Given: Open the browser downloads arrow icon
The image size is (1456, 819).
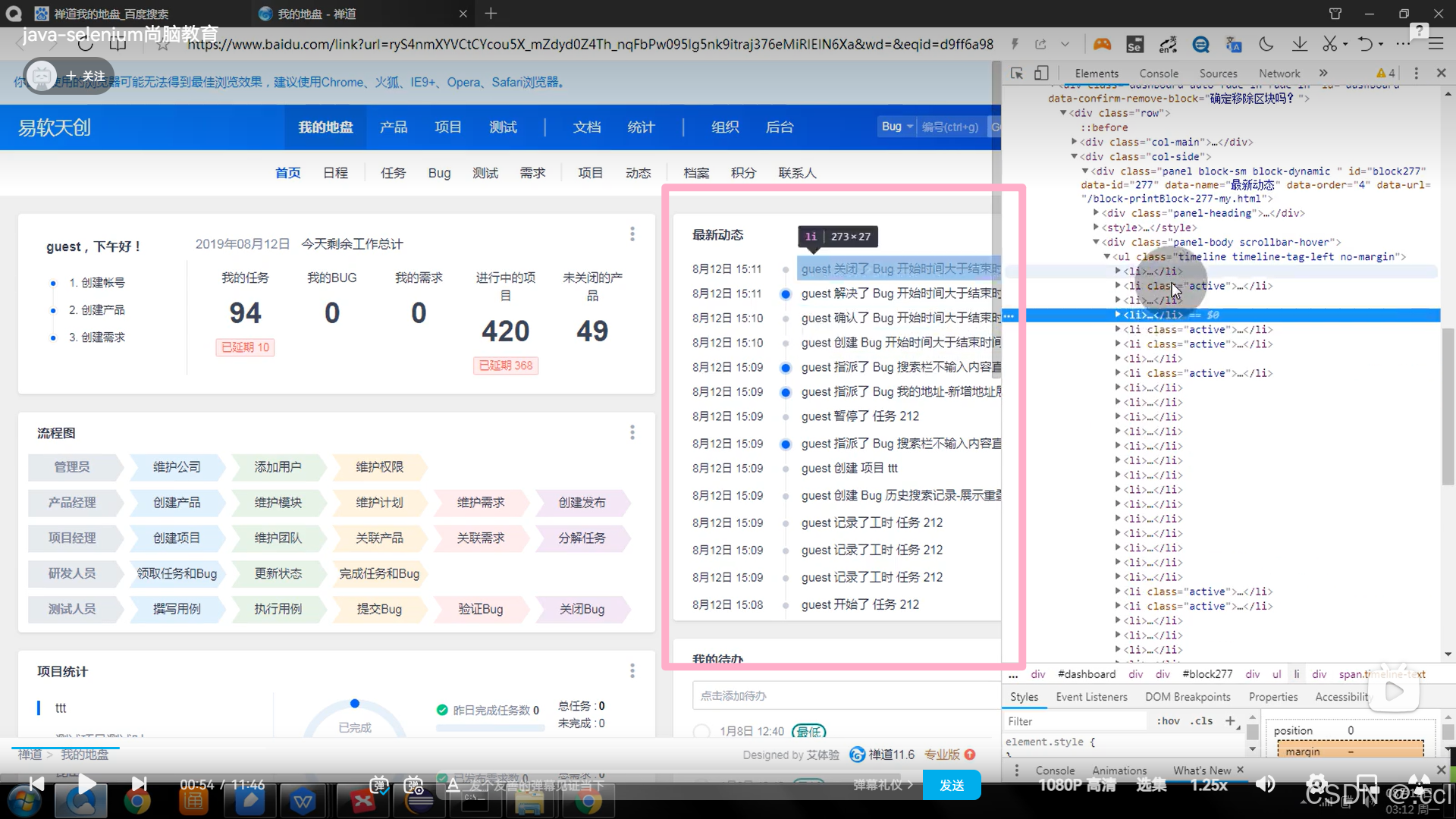Looking at the screenshot, I should 1299,44.
